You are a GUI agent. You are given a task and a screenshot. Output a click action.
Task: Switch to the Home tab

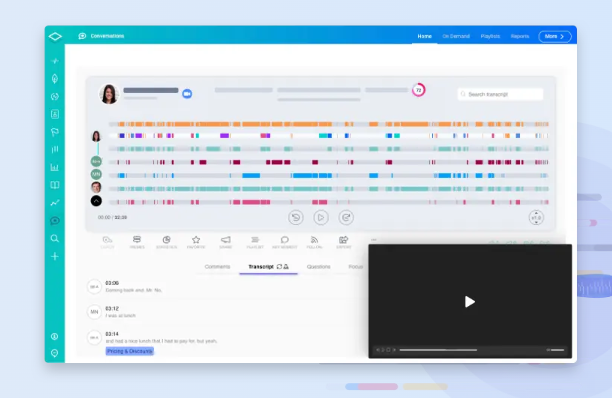(x=425, y=36)
